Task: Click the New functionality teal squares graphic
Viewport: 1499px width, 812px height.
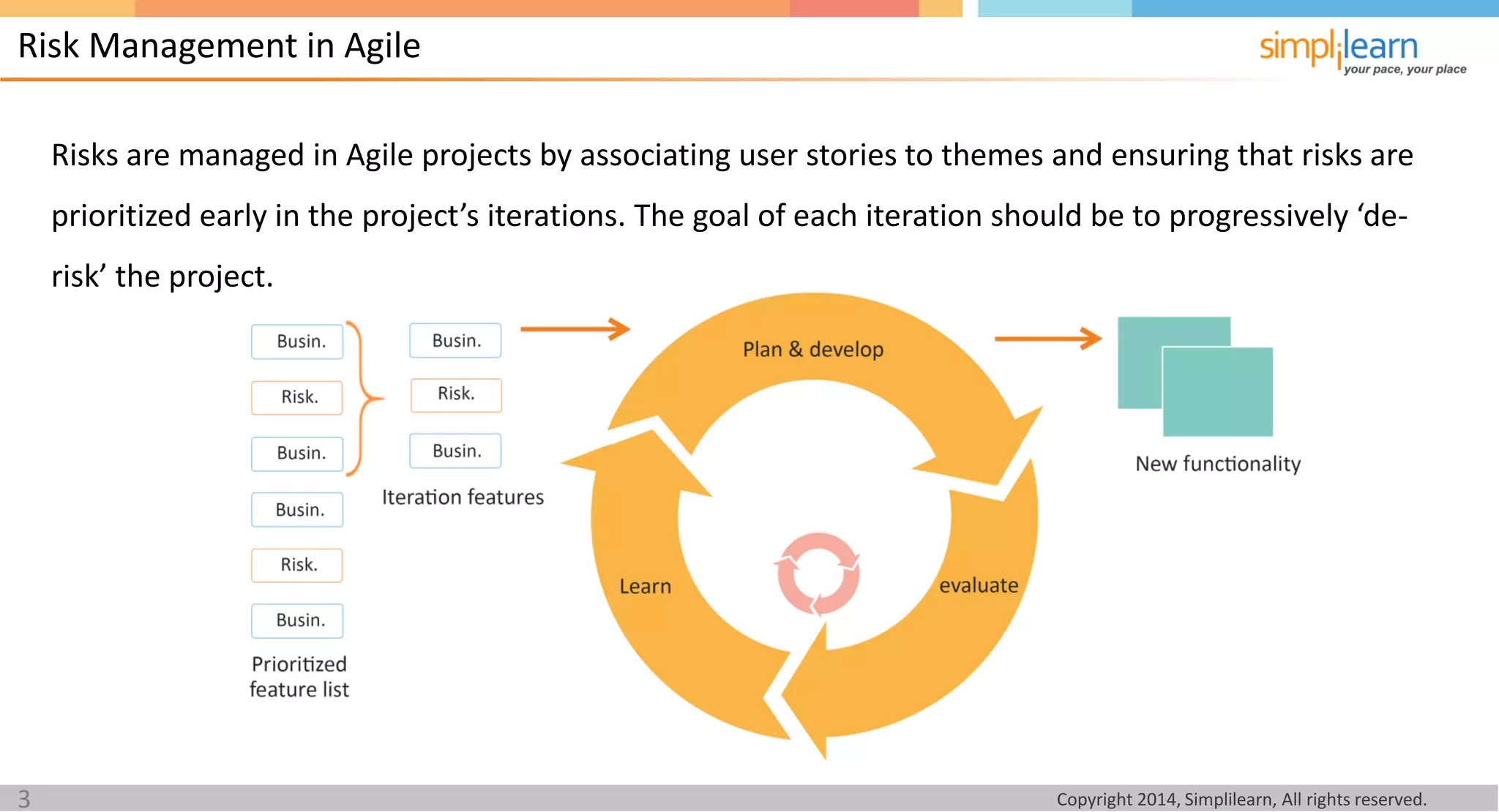Action: [1195, 376]
